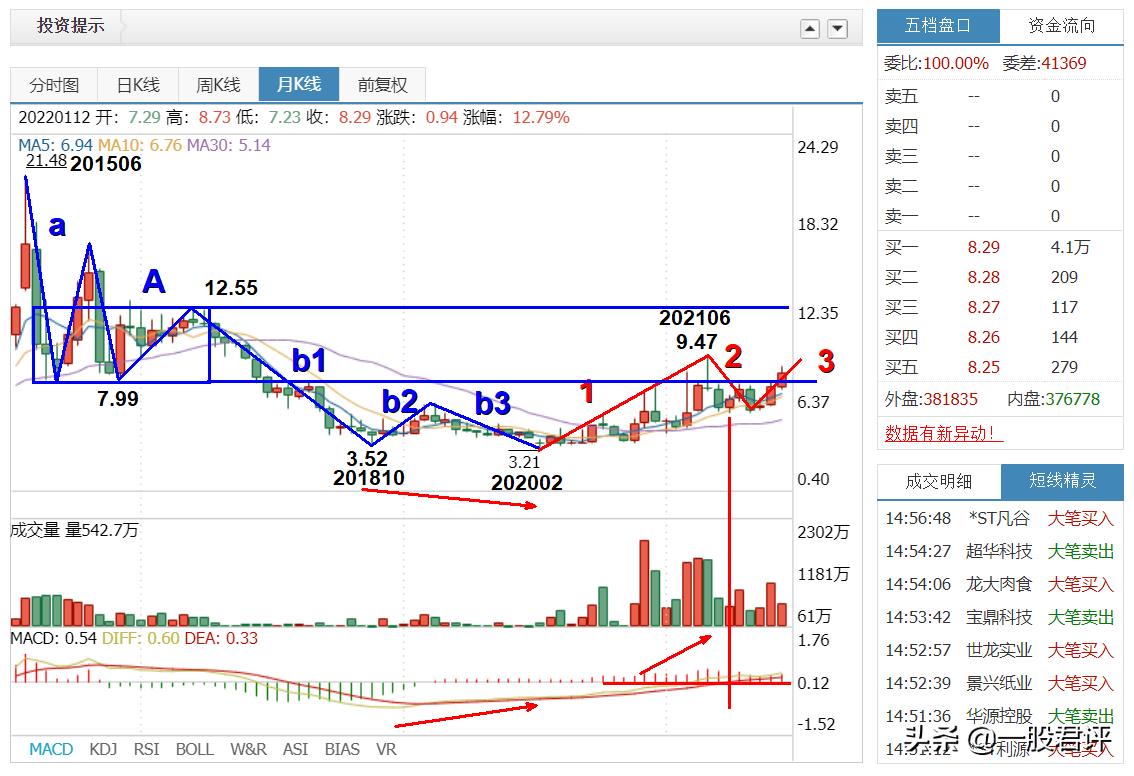Image resolution: width=1134 pixels, height=776 pixels.
Task: Select the W&R indicator
Action: [248, 749]
